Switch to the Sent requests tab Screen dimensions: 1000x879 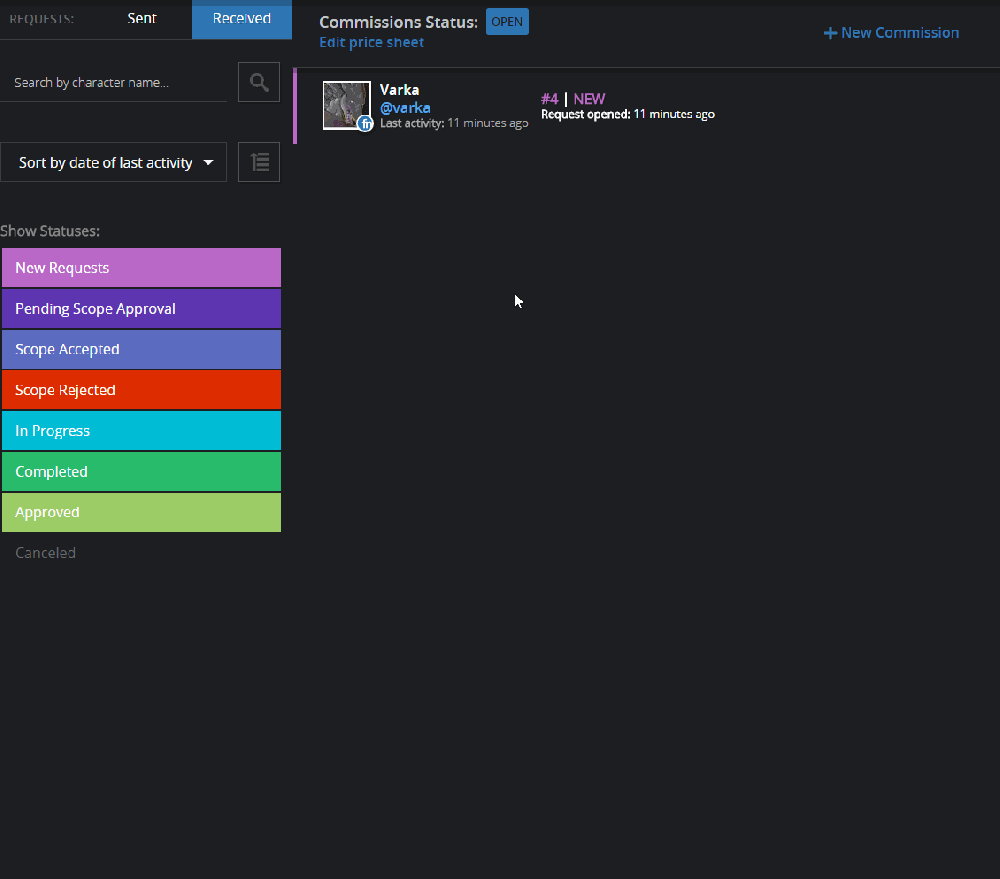142,19
